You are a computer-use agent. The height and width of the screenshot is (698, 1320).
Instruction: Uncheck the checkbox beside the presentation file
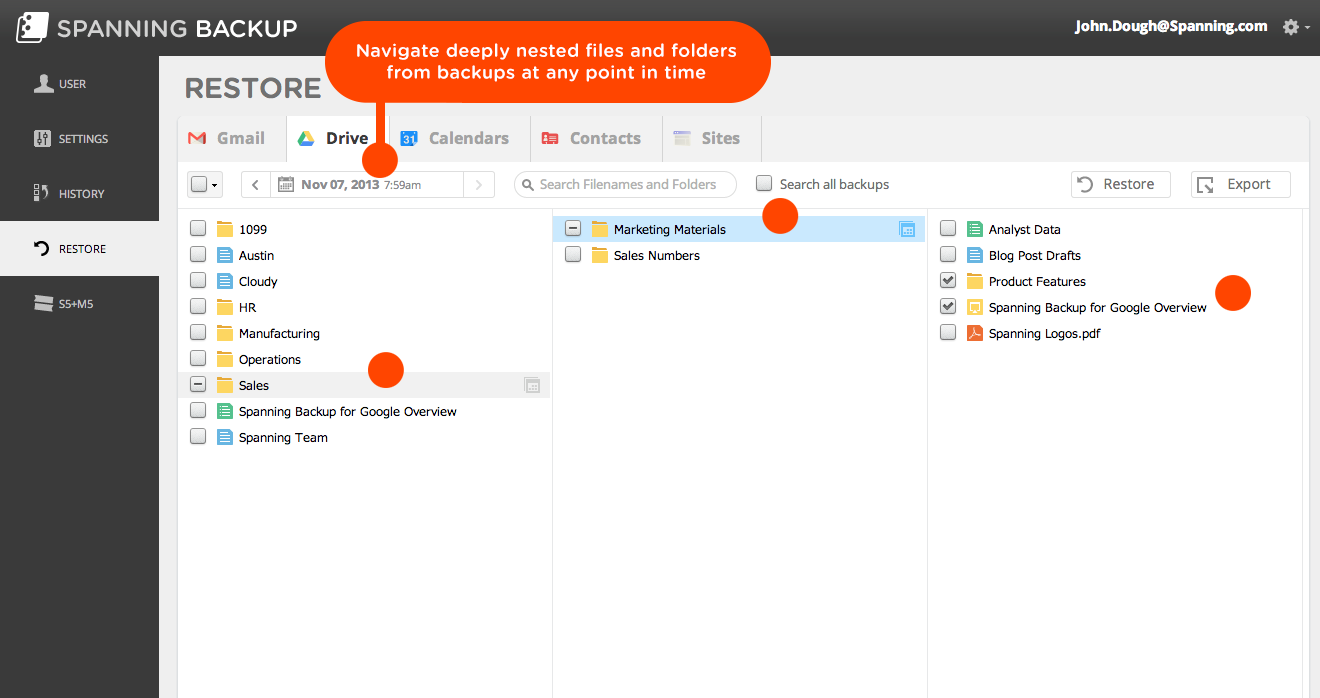pos(948,307)
